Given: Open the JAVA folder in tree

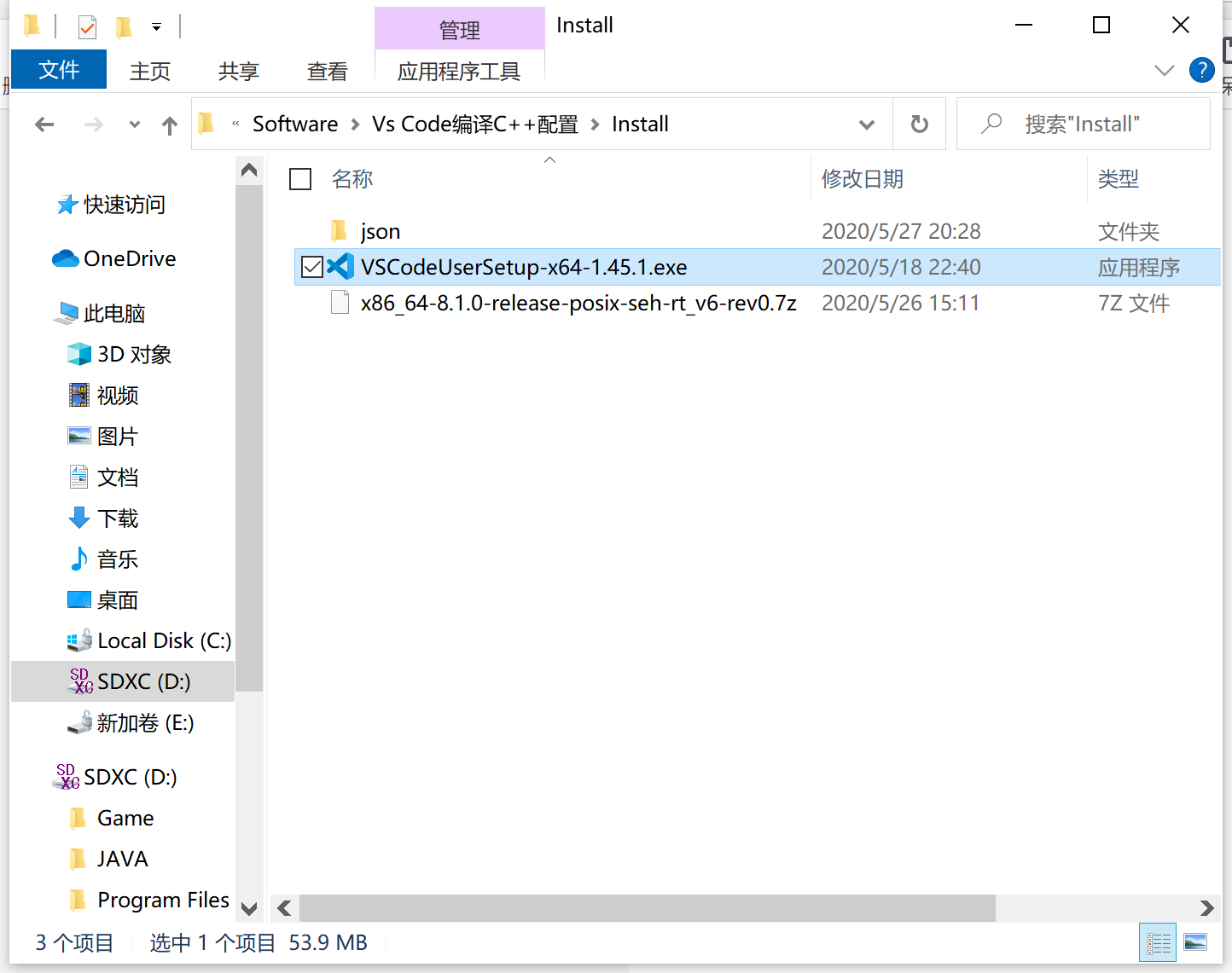Looking at the screenshot, I should click(x=122, y=859).
